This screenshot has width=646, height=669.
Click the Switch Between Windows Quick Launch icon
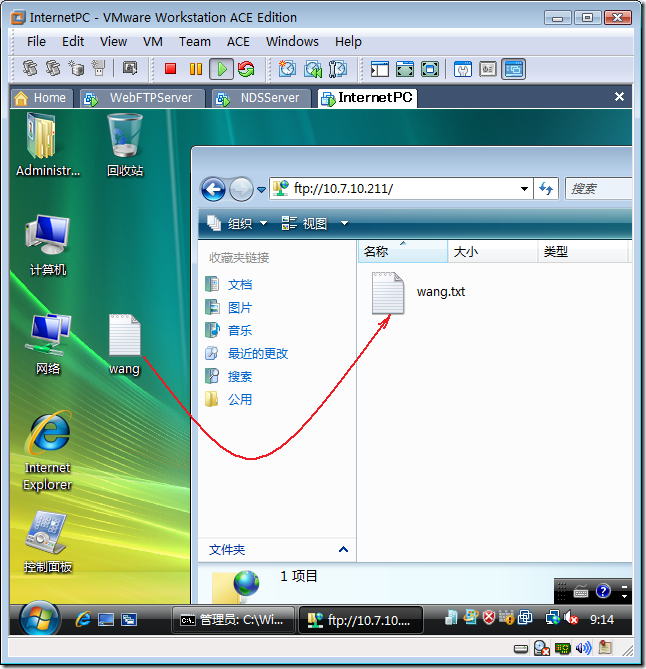(x=128, y=620)
